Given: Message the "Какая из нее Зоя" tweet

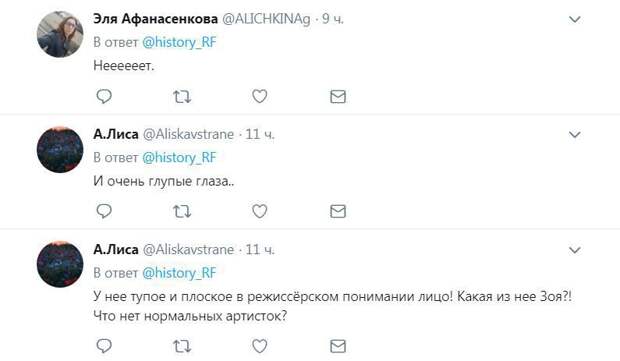Looking at the screenshot, I should pos(338,347).
